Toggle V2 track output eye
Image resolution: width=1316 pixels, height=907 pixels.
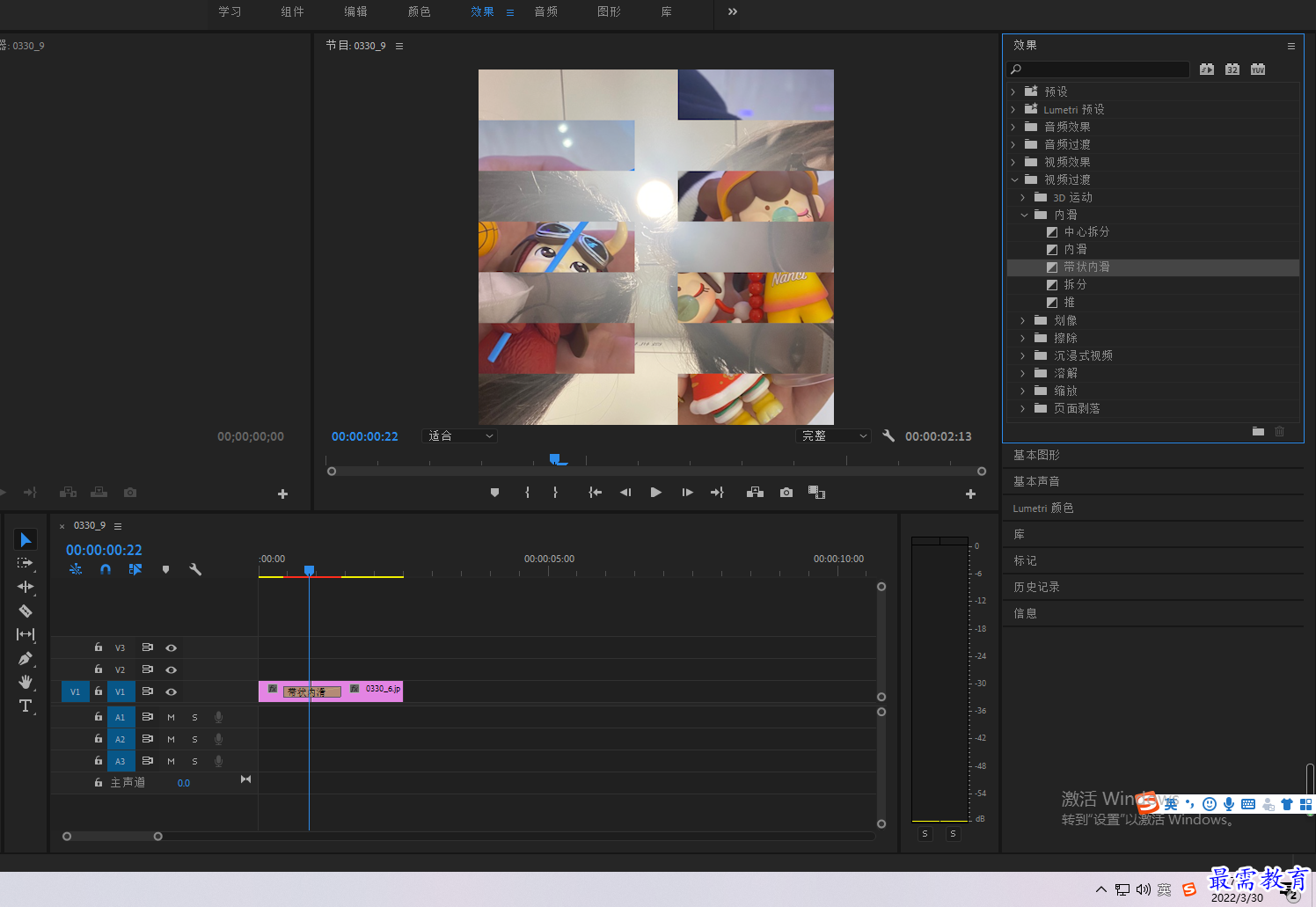(x=172, y=669)
